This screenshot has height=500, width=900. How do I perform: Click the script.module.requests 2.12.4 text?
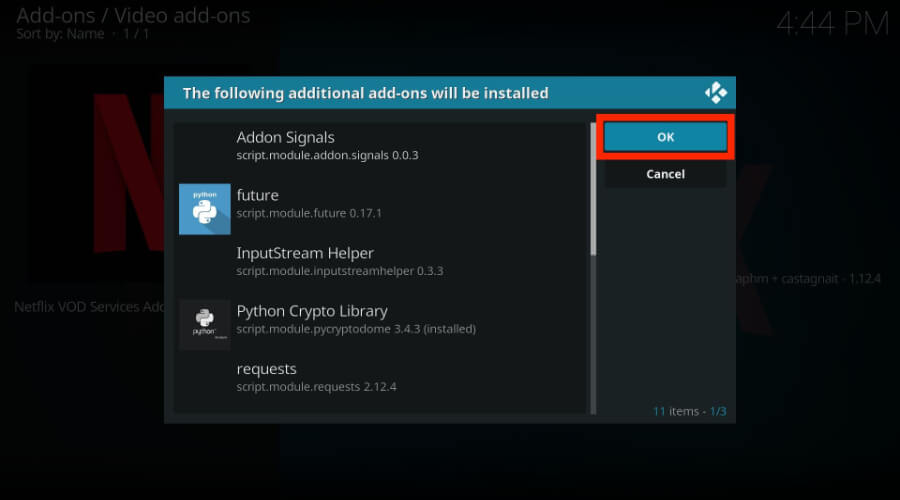[316, 387]
